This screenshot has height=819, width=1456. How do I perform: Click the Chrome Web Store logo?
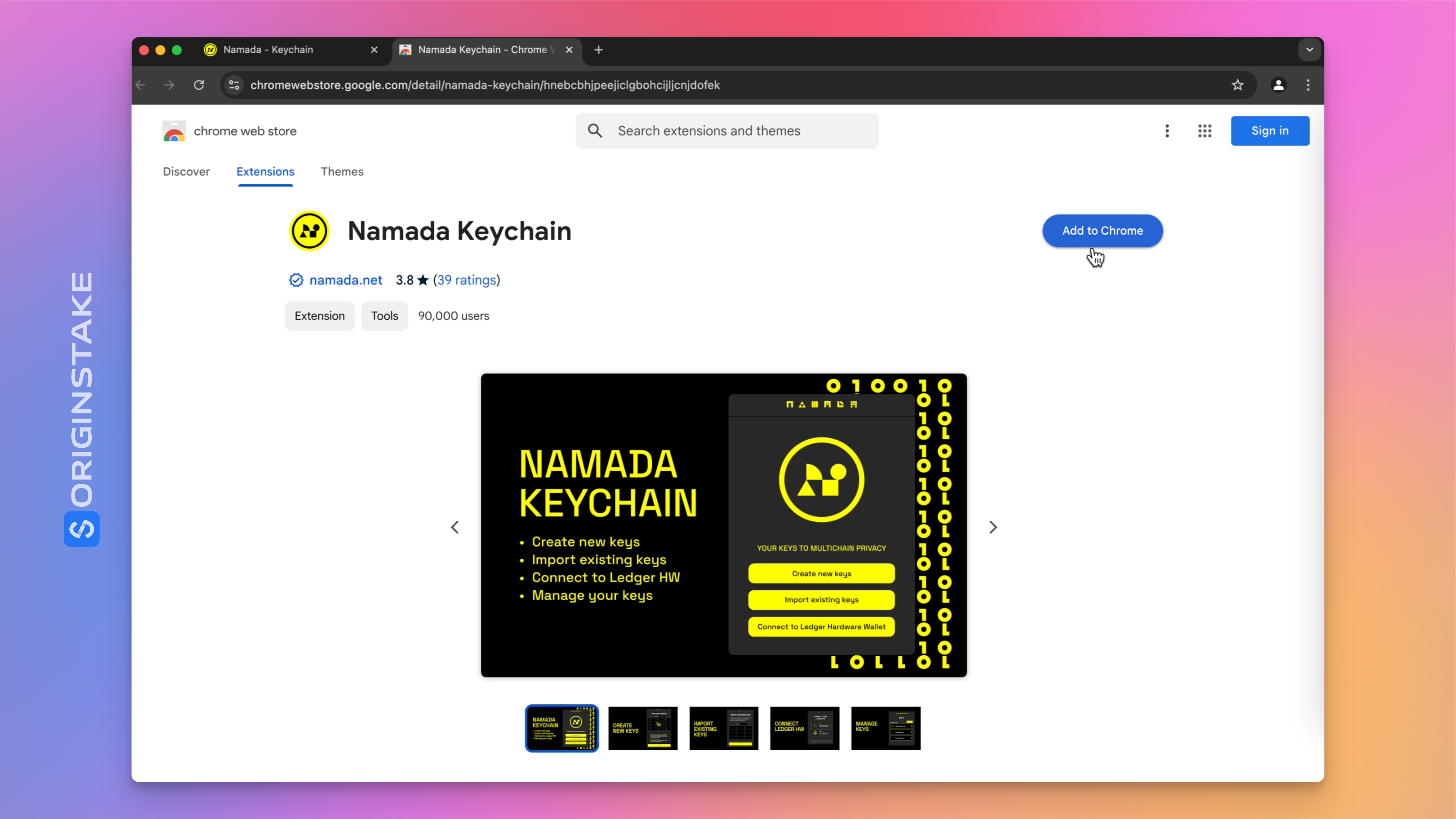(174, 131)
